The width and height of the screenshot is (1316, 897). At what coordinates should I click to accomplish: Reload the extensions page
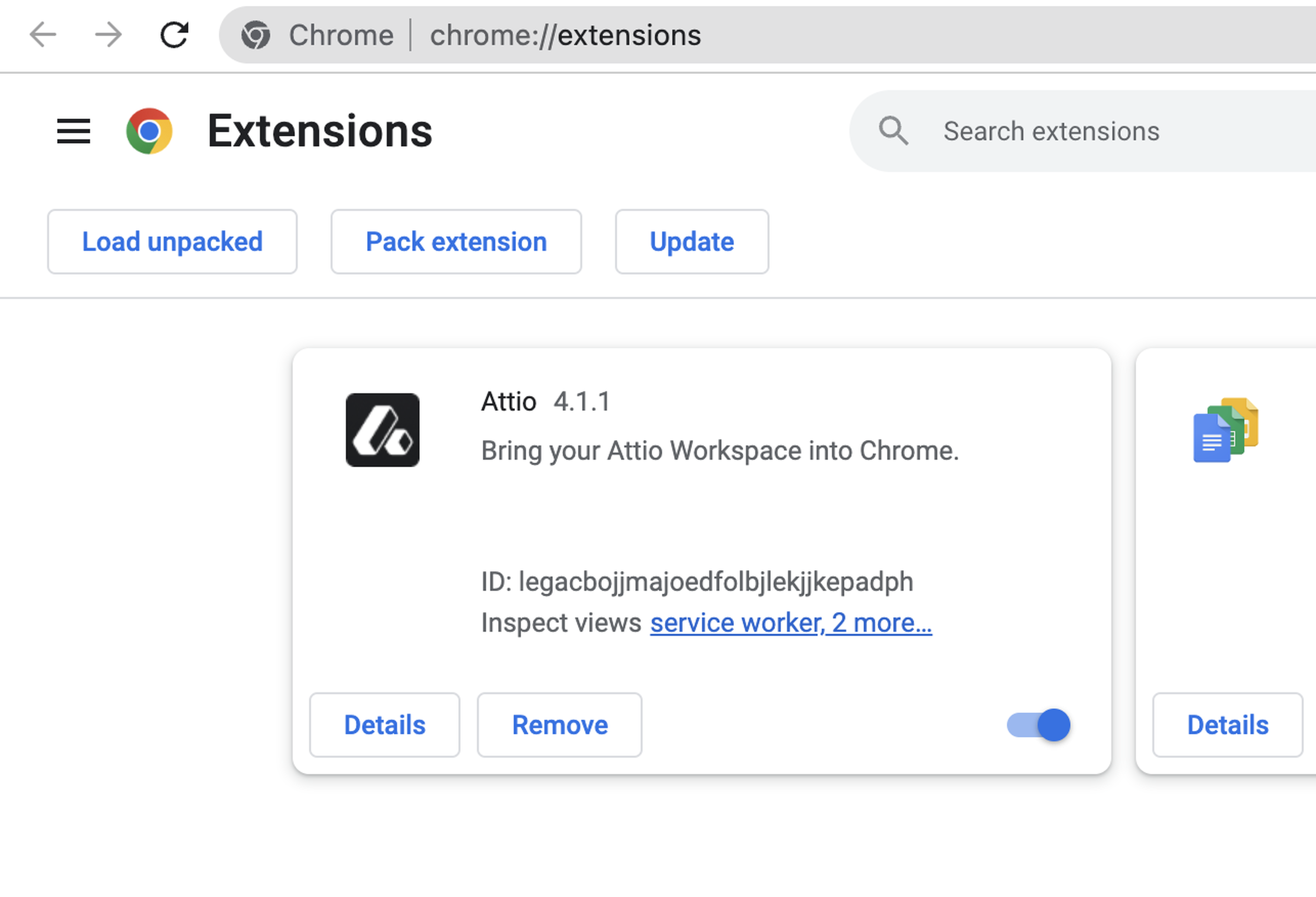[174, 35]
